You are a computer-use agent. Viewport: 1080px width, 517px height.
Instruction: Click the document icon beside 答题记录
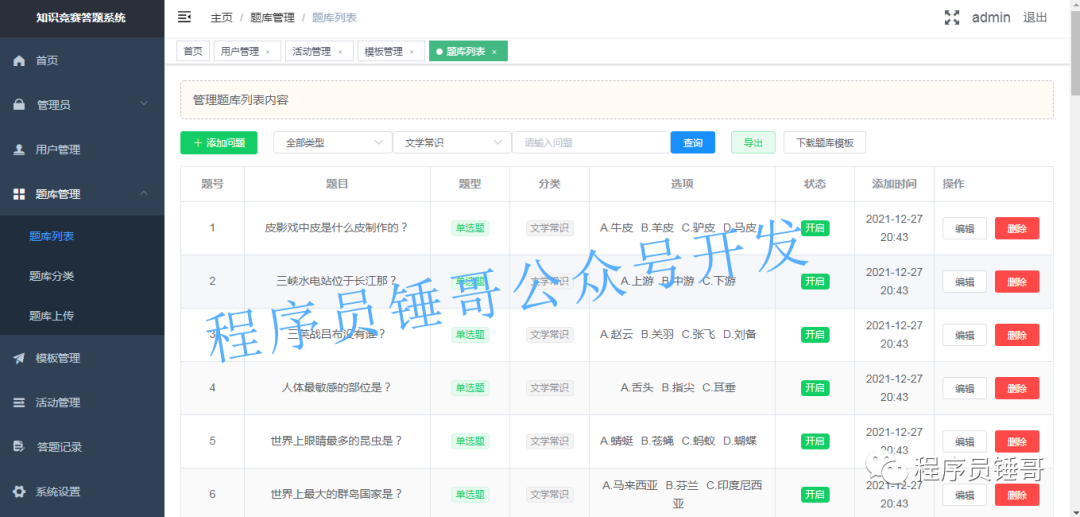(x=19, y=447)
